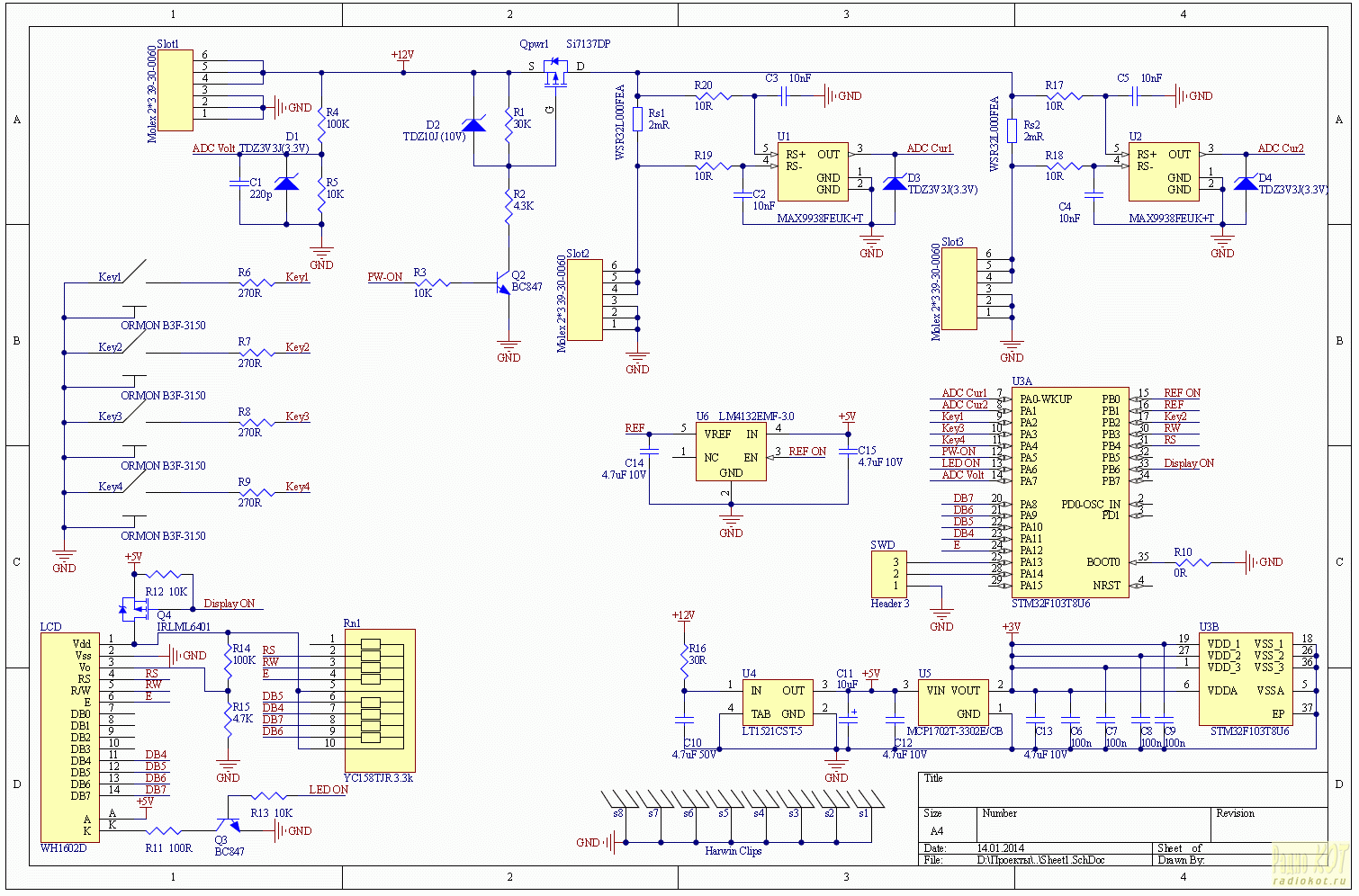This screenshot has height=896, width=1359.
Task: Click the ADC Cur2 label at U2 output
Action: [1280, 148]
